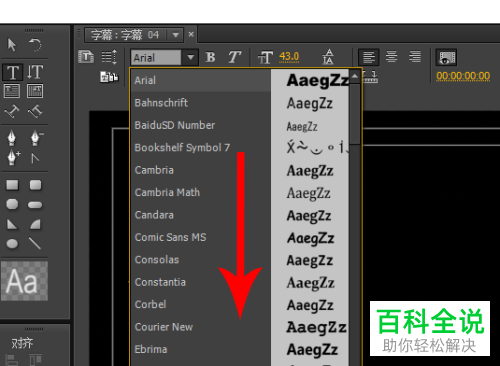Pick the Consolas font entry
The width and height of the screenshot is (500, 366).
pyautogui.click(x=201, y=260)
